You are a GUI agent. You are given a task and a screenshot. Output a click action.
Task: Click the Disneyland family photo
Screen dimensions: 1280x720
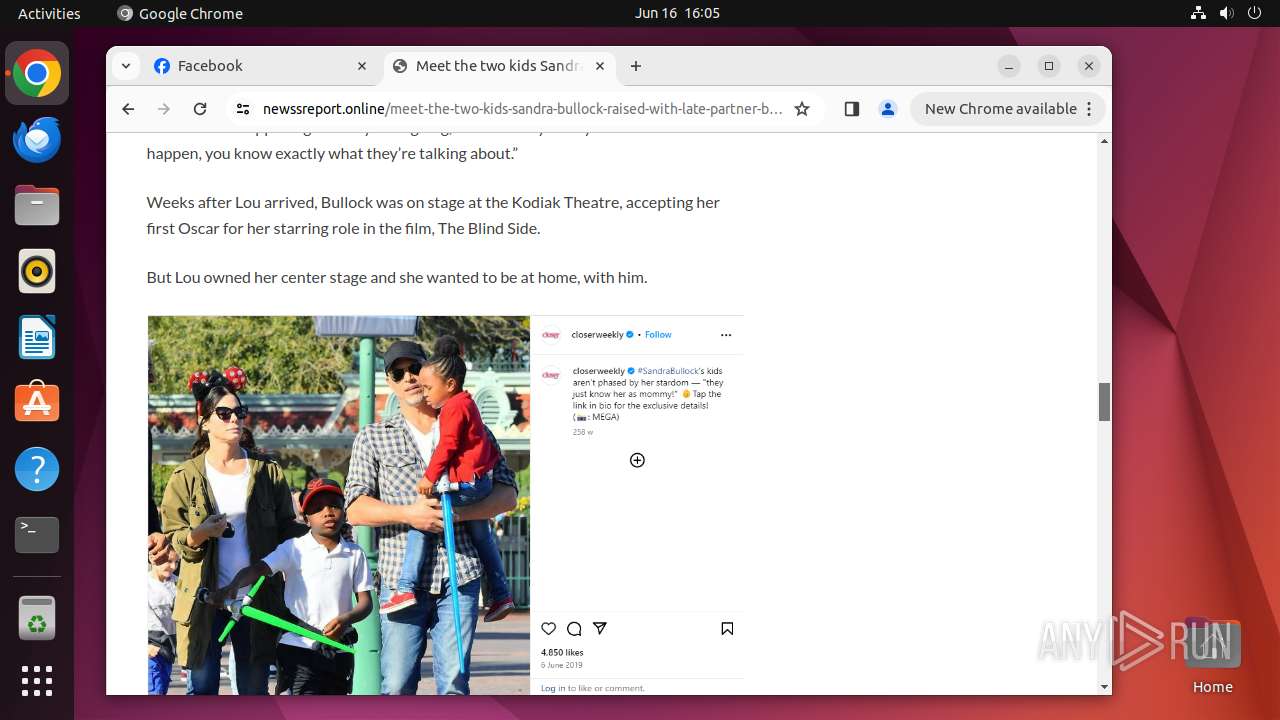point(339,505)
